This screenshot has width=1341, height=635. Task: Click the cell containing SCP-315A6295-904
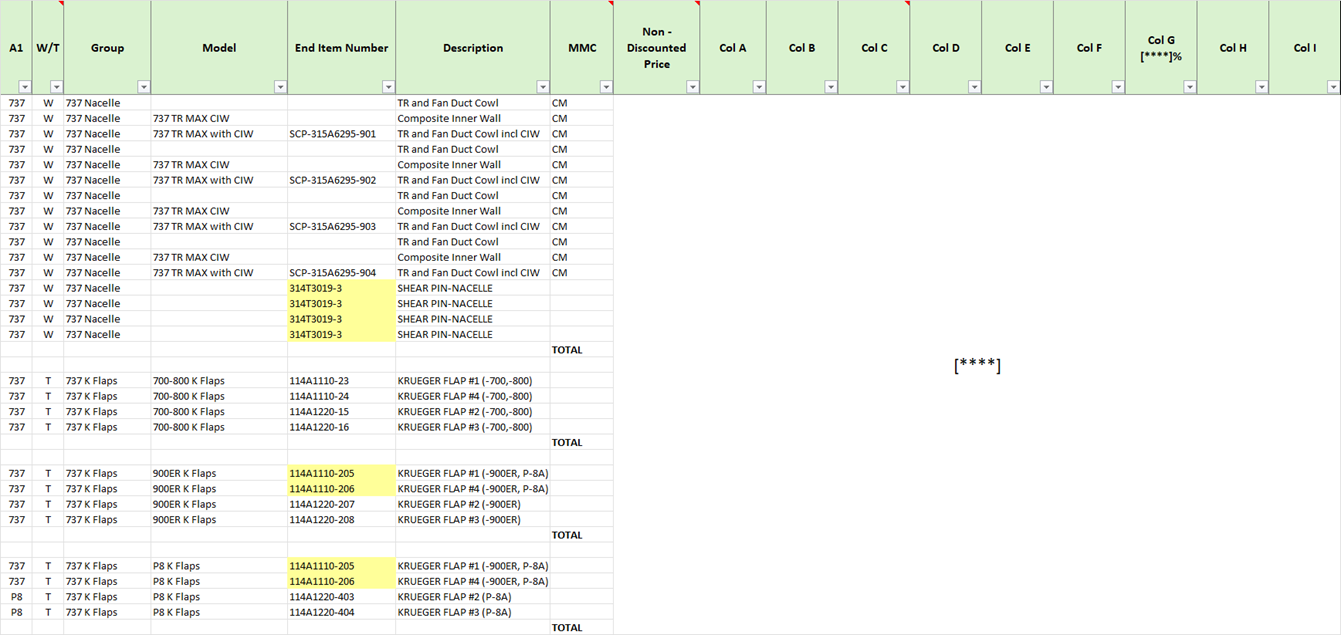(x=333, y=273)
